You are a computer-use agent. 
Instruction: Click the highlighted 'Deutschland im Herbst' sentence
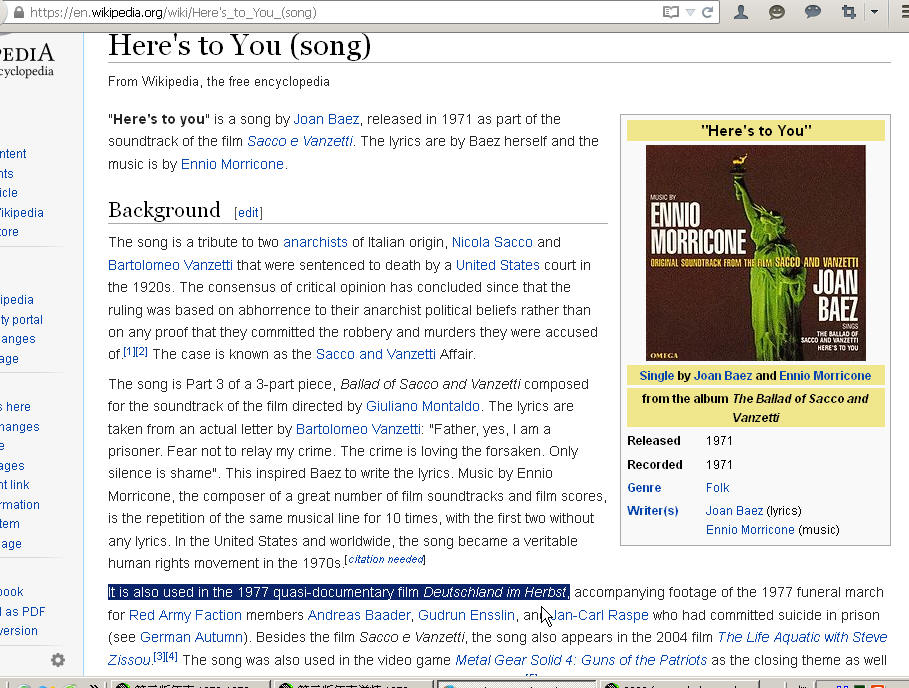point(339,592)
